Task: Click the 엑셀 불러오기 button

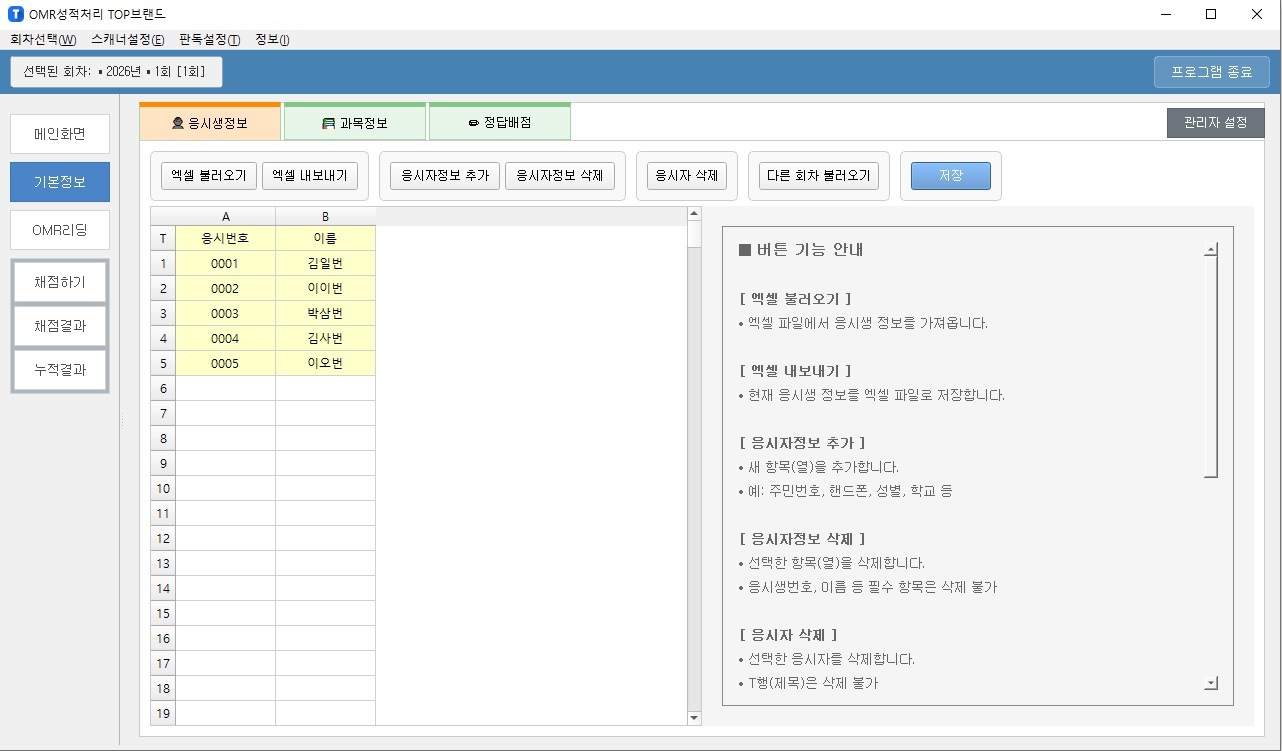Action: point(209,176)
